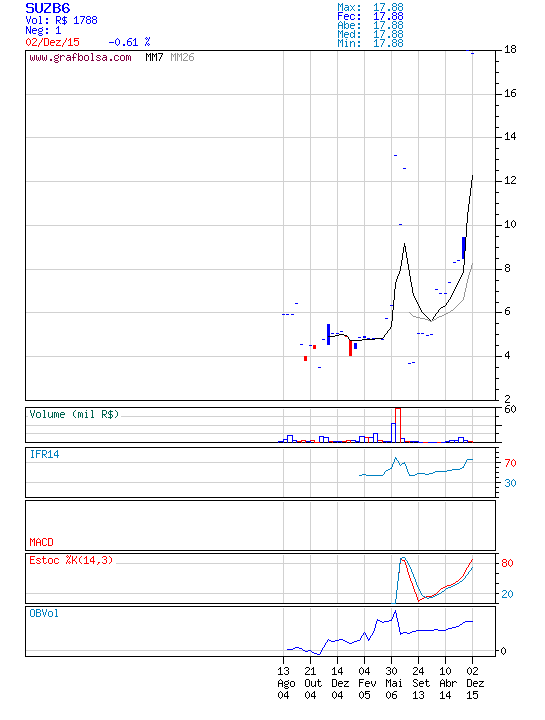The height and width of the screenshot is (720, 545).
Task: Click the 02 Dez 15 date marker
Action: 473,683
